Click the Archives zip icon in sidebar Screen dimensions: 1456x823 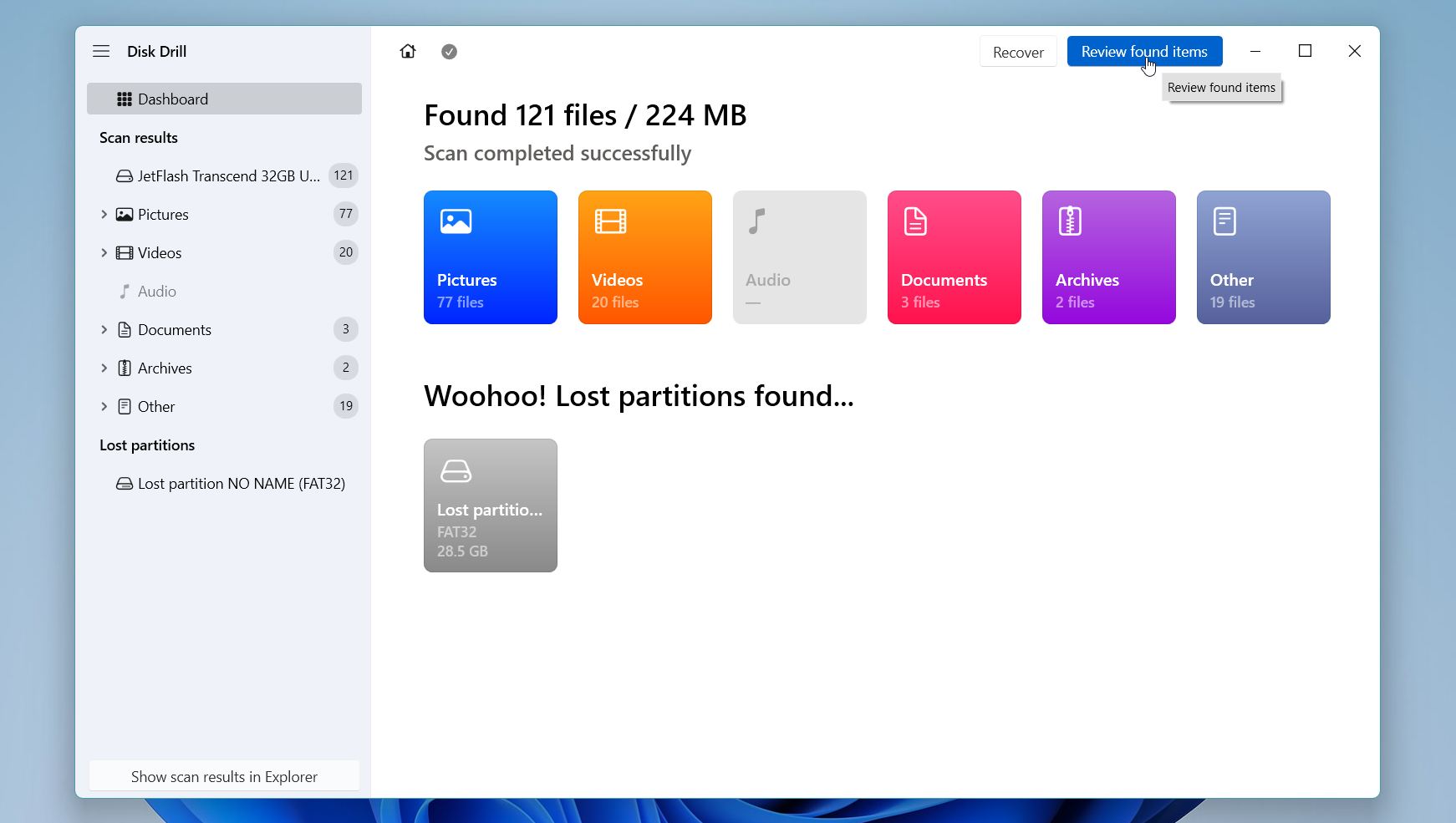pyautogui.click(x=125, y=368)
